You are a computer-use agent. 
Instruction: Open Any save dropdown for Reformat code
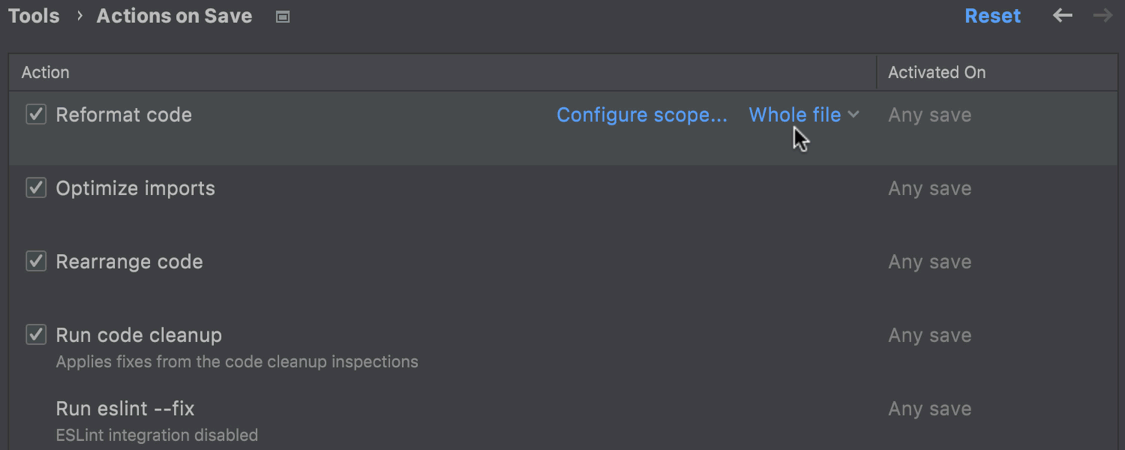coord(929,115)
